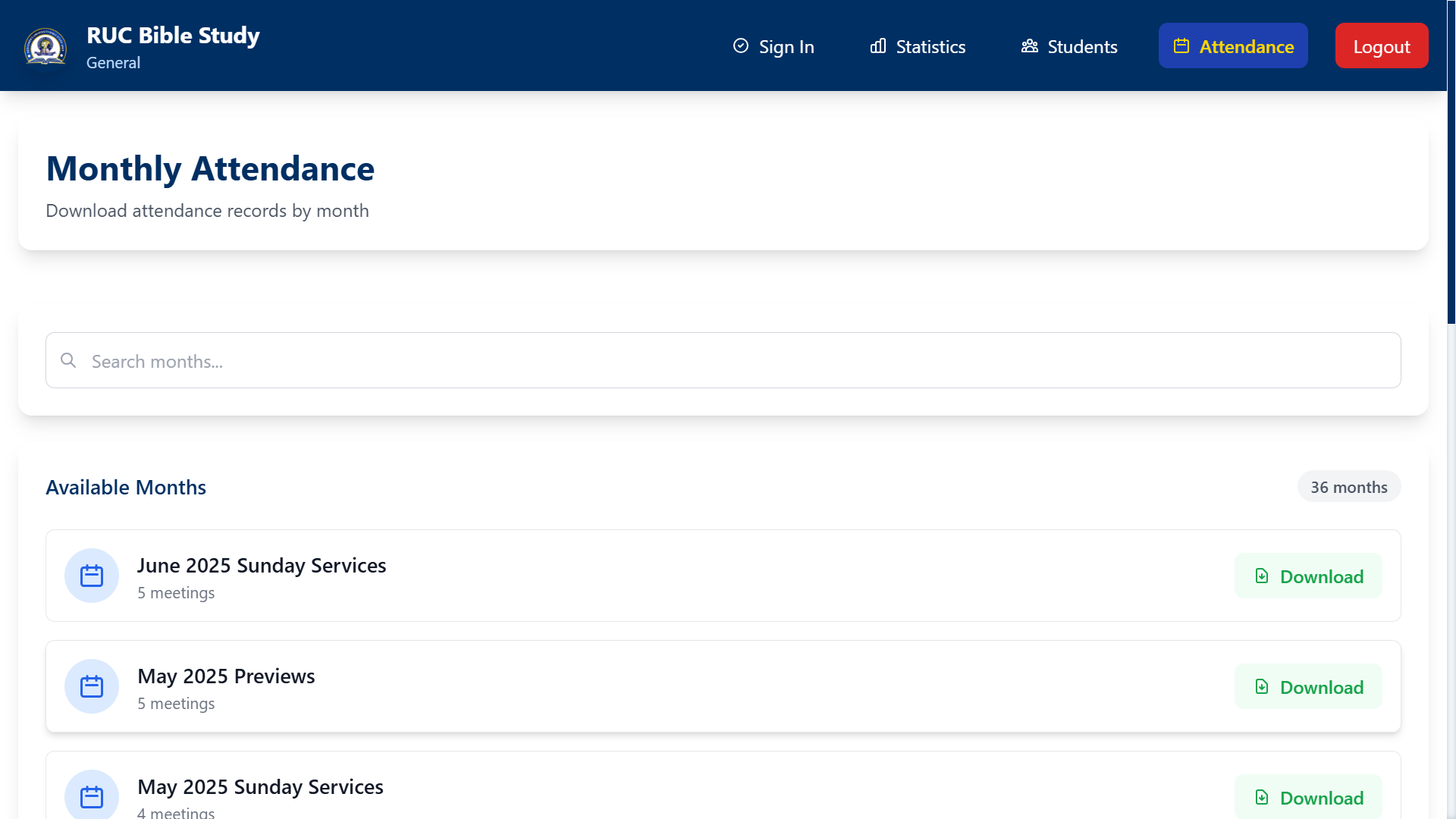Image resolution: width=1456 pixels, height=819 pixels.
Task: Click calendar icon for June 2025 Sunday Services
Action: point(92,576)
